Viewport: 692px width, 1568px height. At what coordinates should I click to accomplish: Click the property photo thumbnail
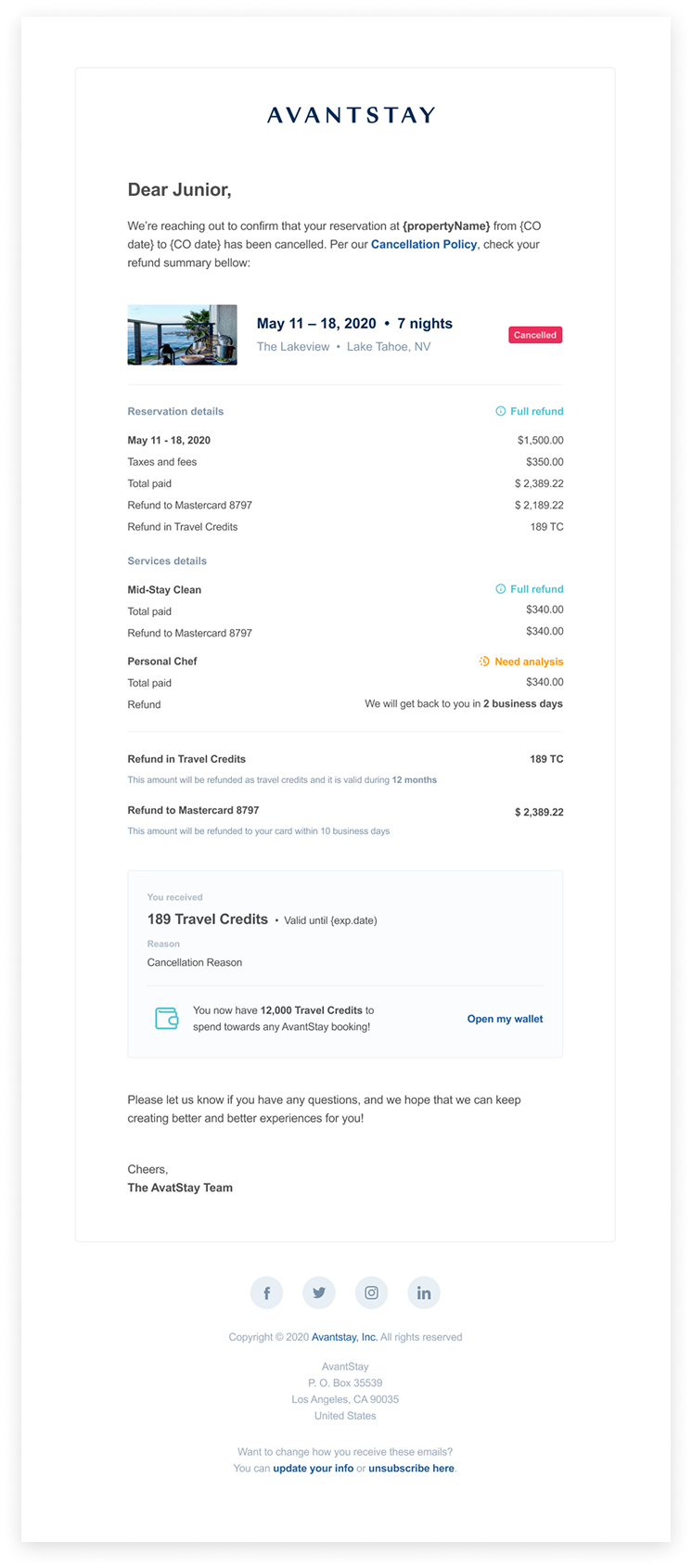click(182, 334)
